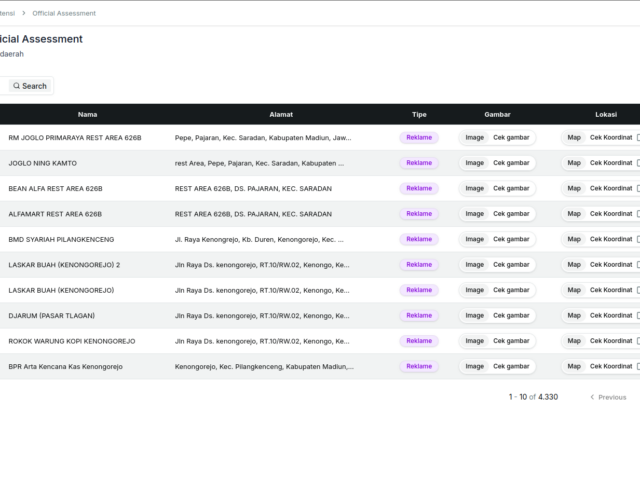Click Reklame tag in RM JOGLO PRIMARAYA row
Screen dimensions: 640x480
coord(419,138)
